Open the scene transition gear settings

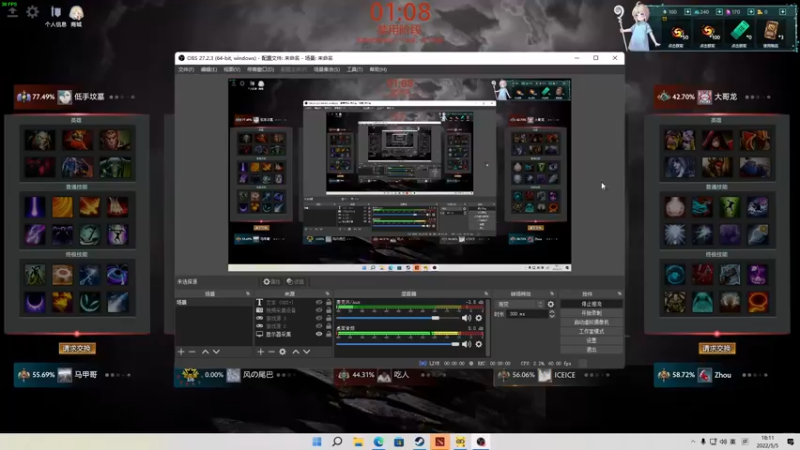coord(551,304)
